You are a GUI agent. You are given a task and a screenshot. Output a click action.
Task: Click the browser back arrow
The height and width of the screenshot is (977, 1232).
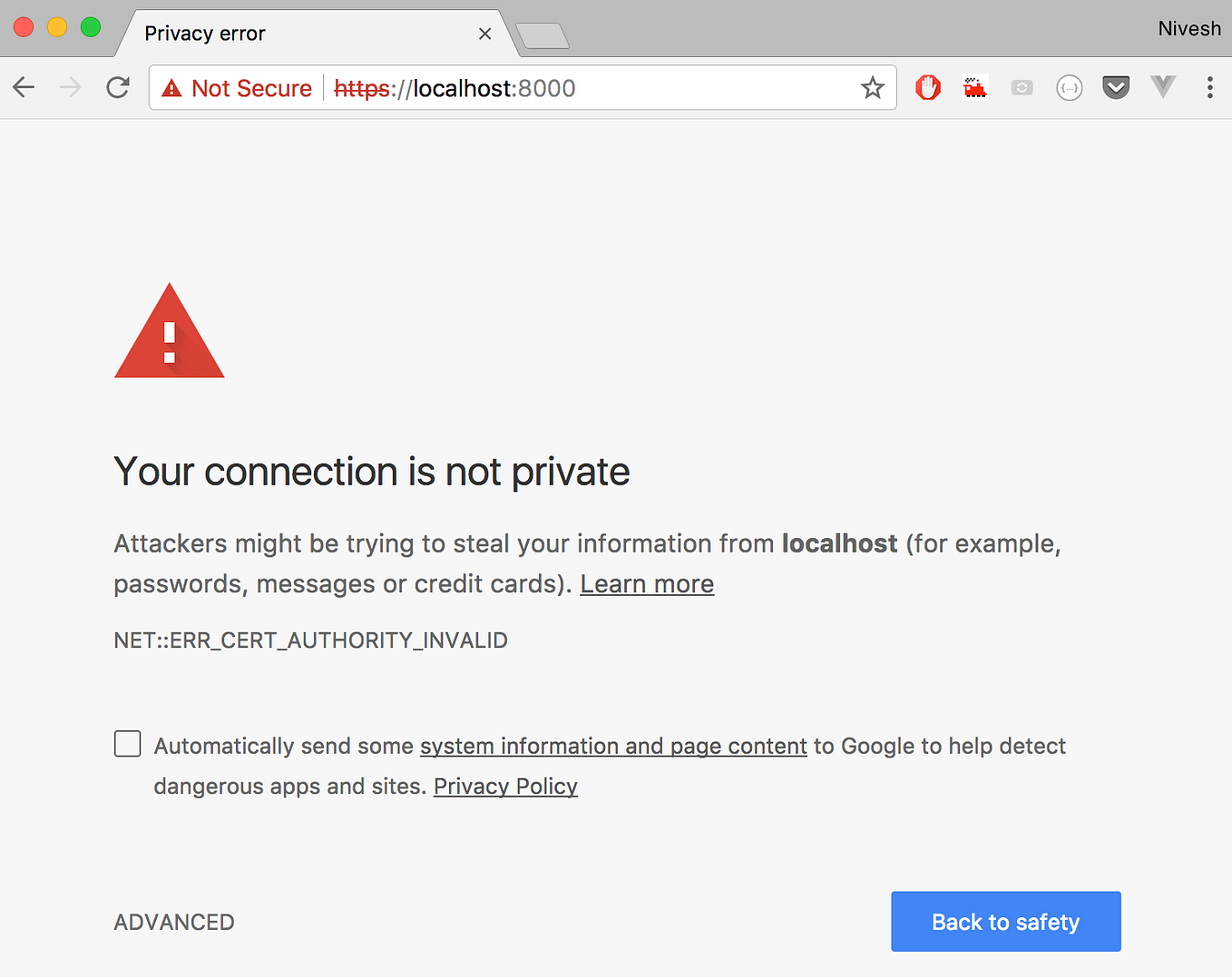click(x=24, y=87)
